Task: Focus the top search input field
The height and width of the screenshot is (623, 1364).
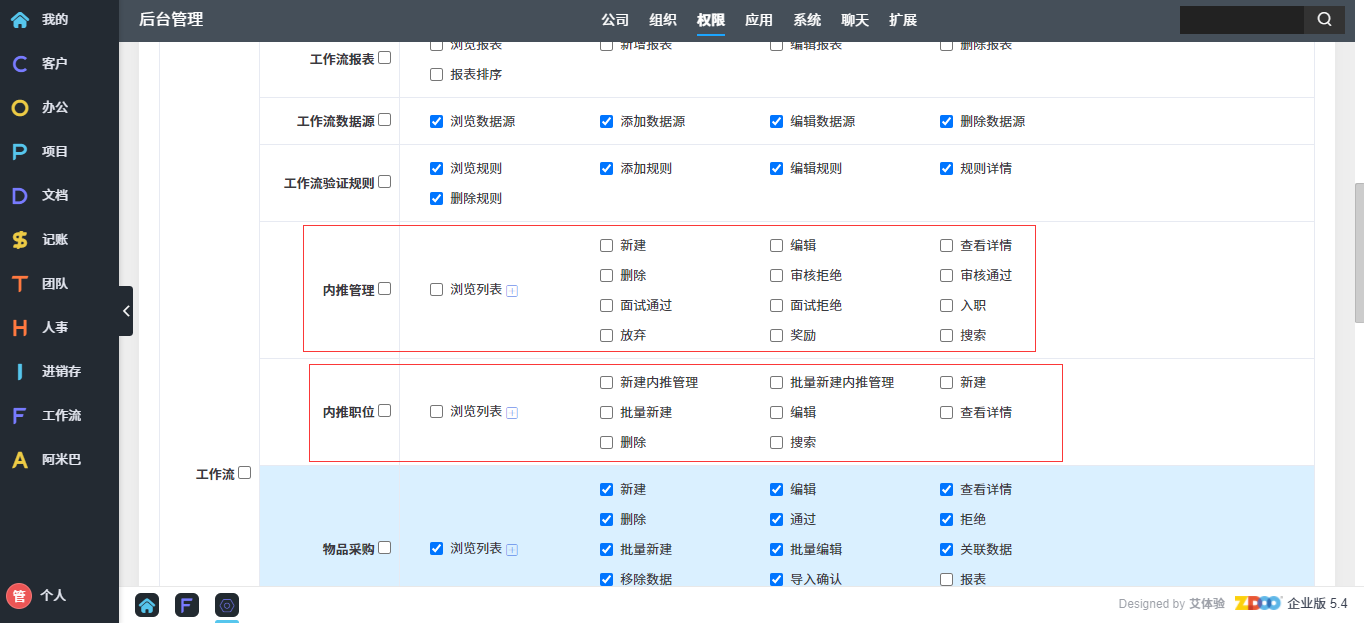Action: (1241, 20)
